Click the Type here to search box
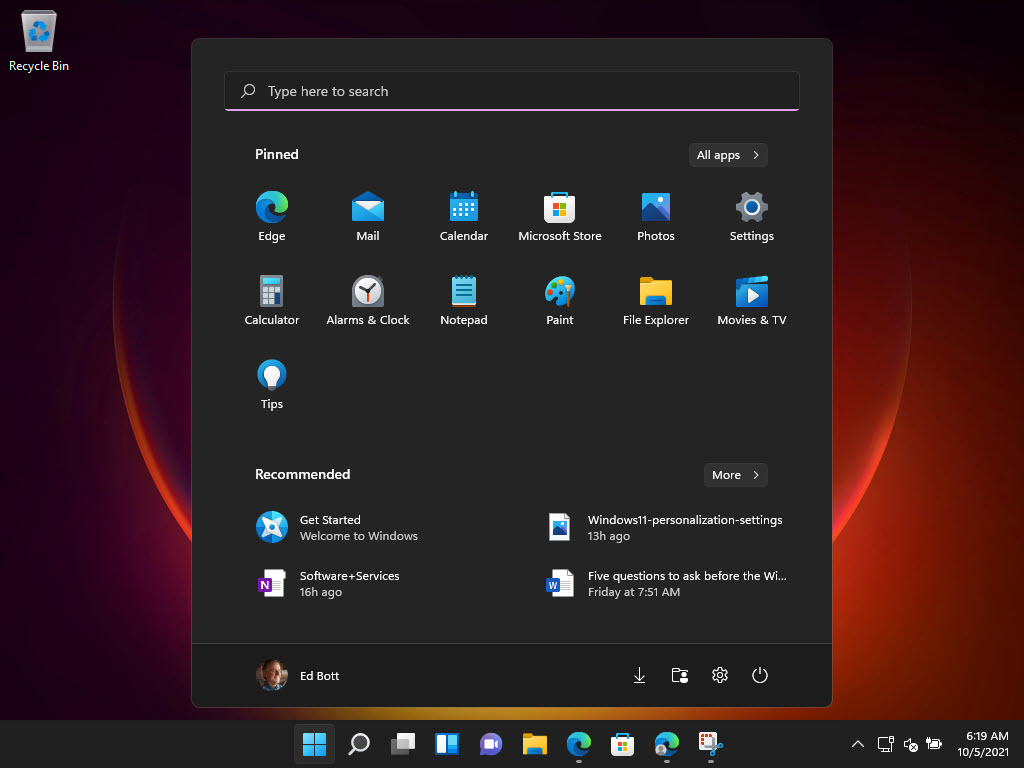 tap(512, 91)
